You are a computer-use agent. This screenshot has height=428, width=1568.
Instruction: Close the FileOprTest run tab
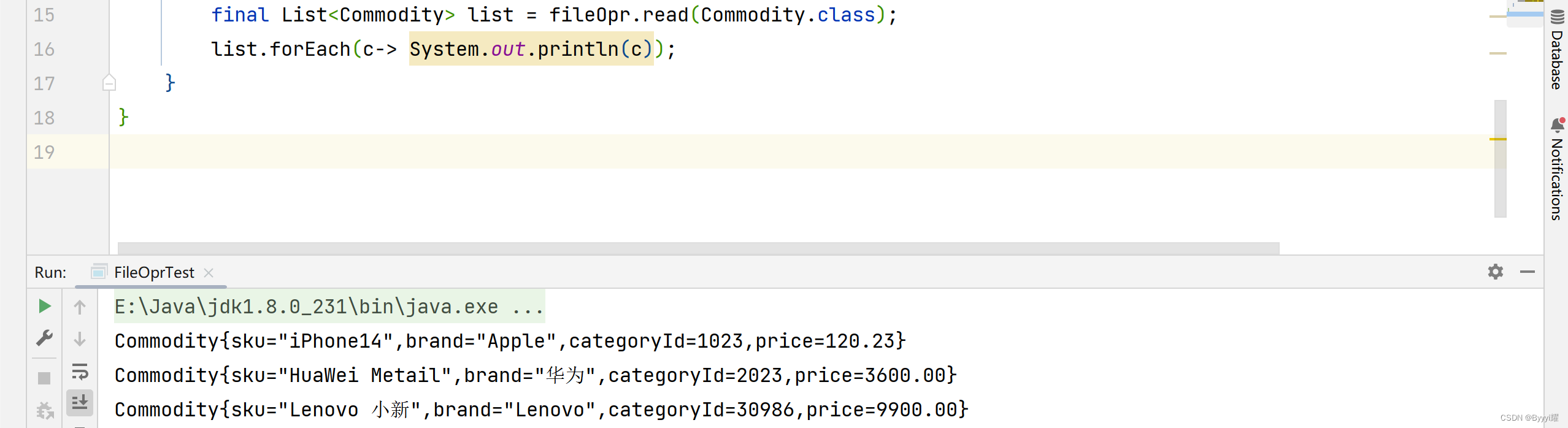(209, 273)
